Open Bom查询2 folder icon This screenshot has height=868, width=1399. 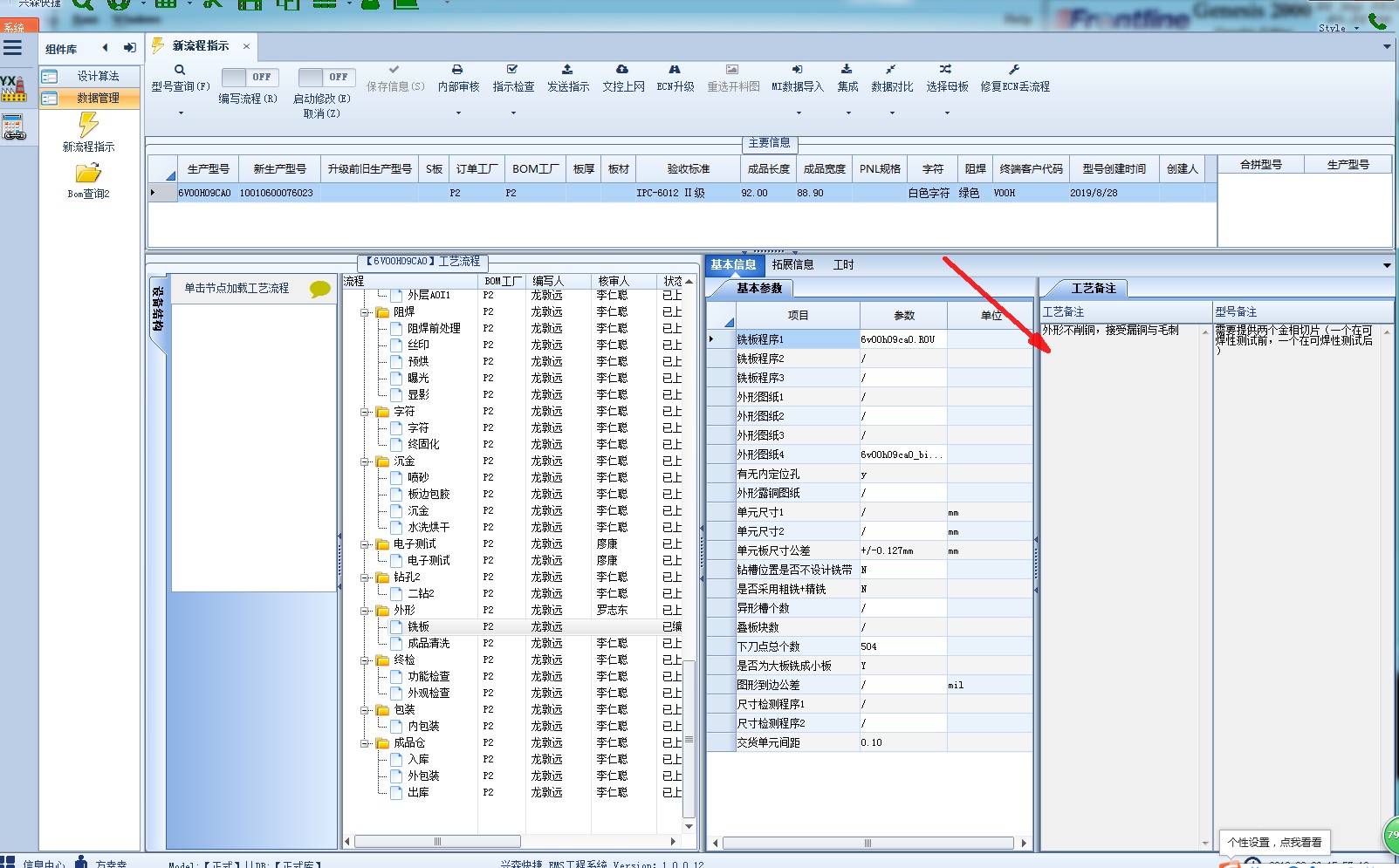[x=88, y=174]
